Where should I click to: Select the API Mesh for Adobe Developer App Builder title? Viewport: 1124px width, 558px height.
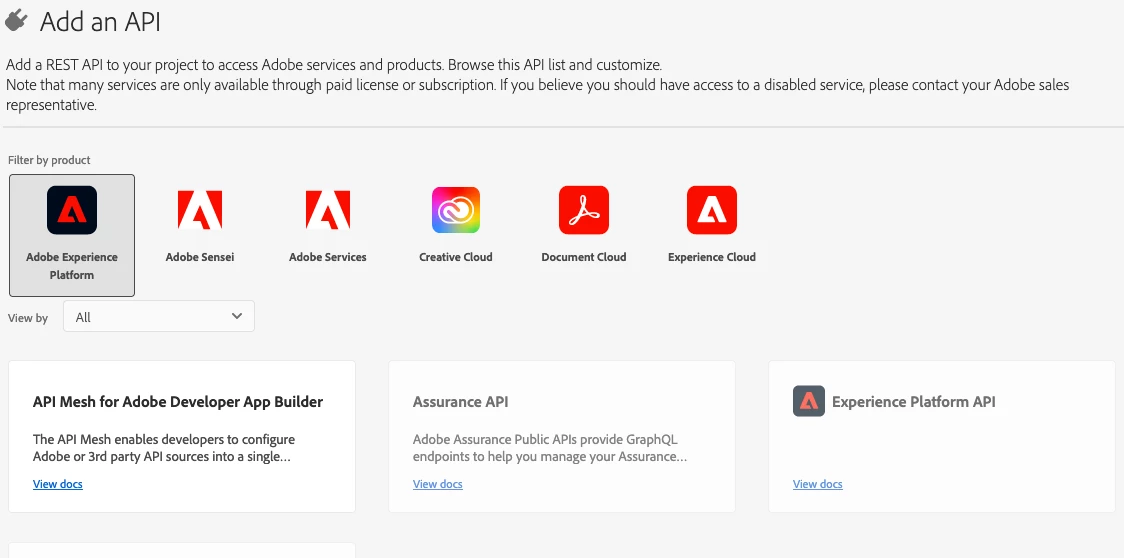point(178,402)
